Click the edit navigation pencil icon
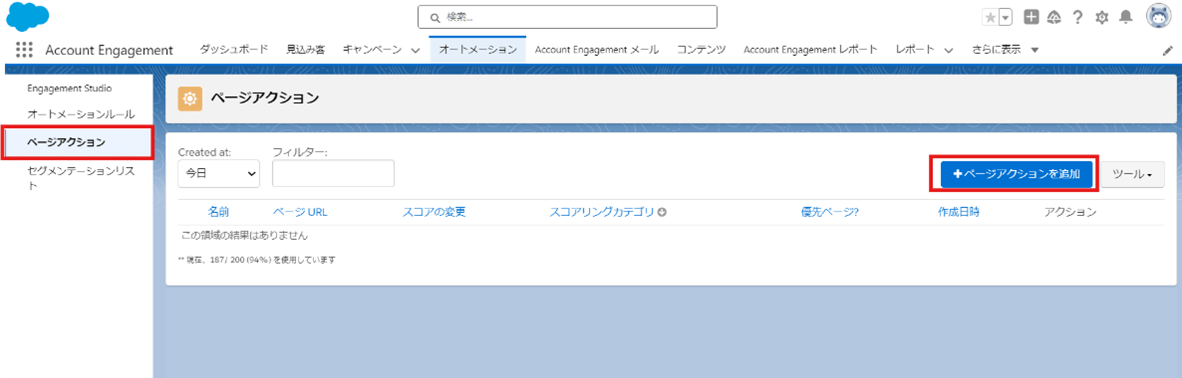Screen dimensions: 1182x378 click(x=1168, y=51)
